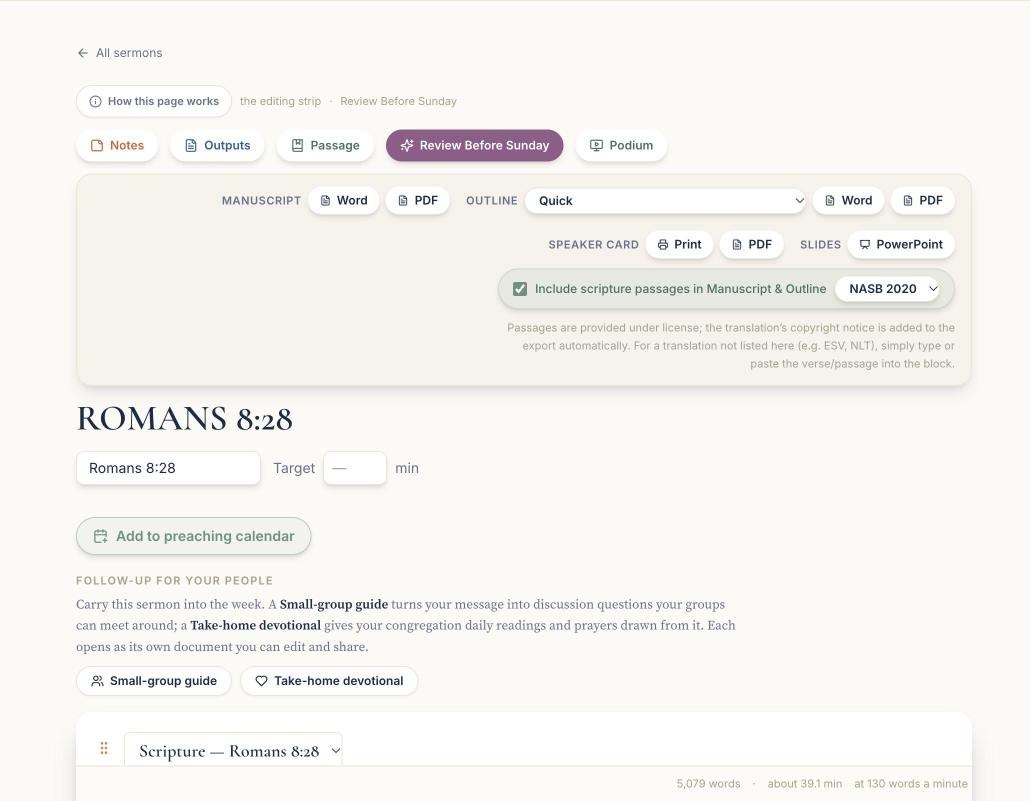This screenshot has height=801, width=1030.
Task: Open the Notes tab
Action: [117, 145]
